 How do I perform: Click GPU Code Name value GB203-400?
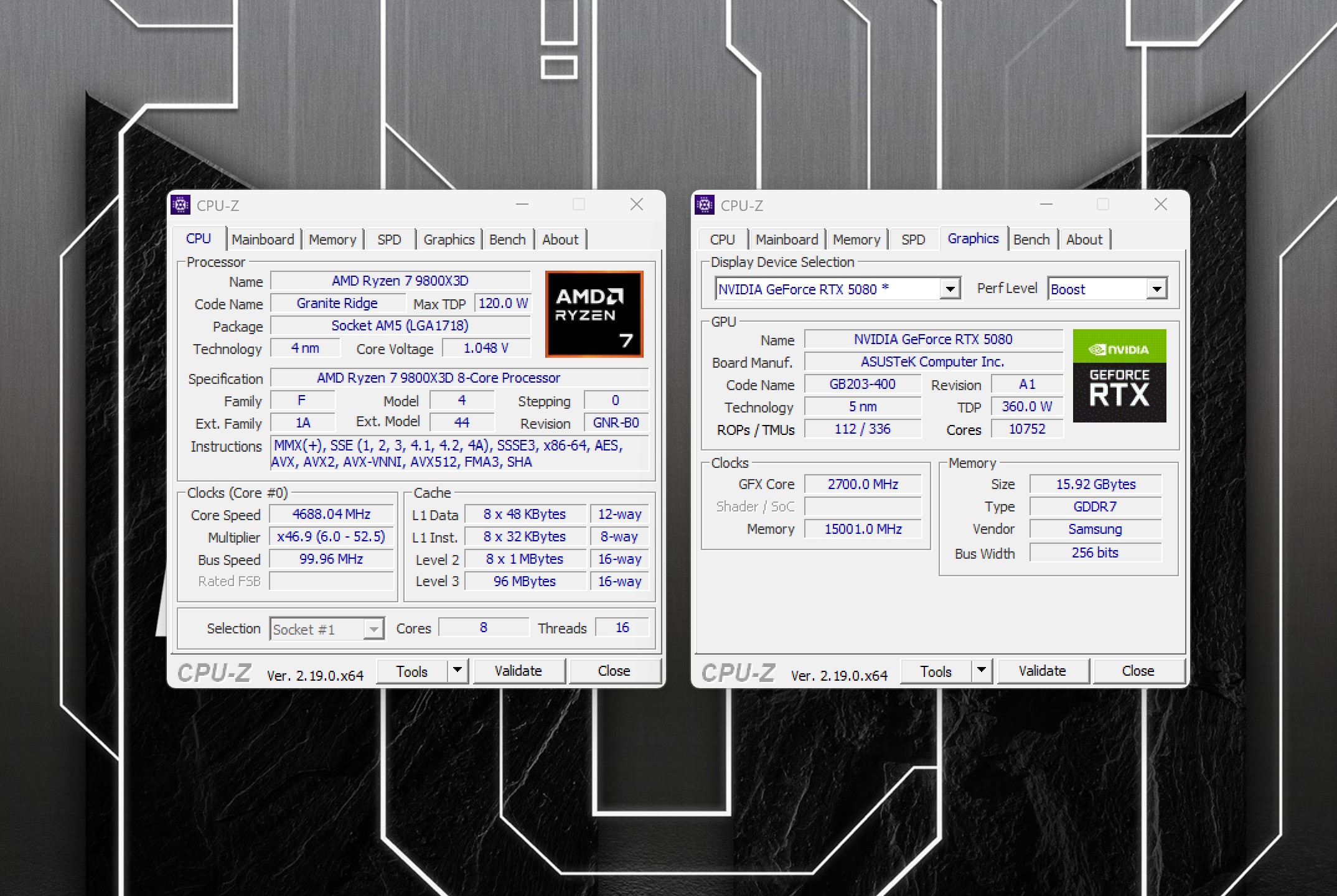[x=863, y=385]
